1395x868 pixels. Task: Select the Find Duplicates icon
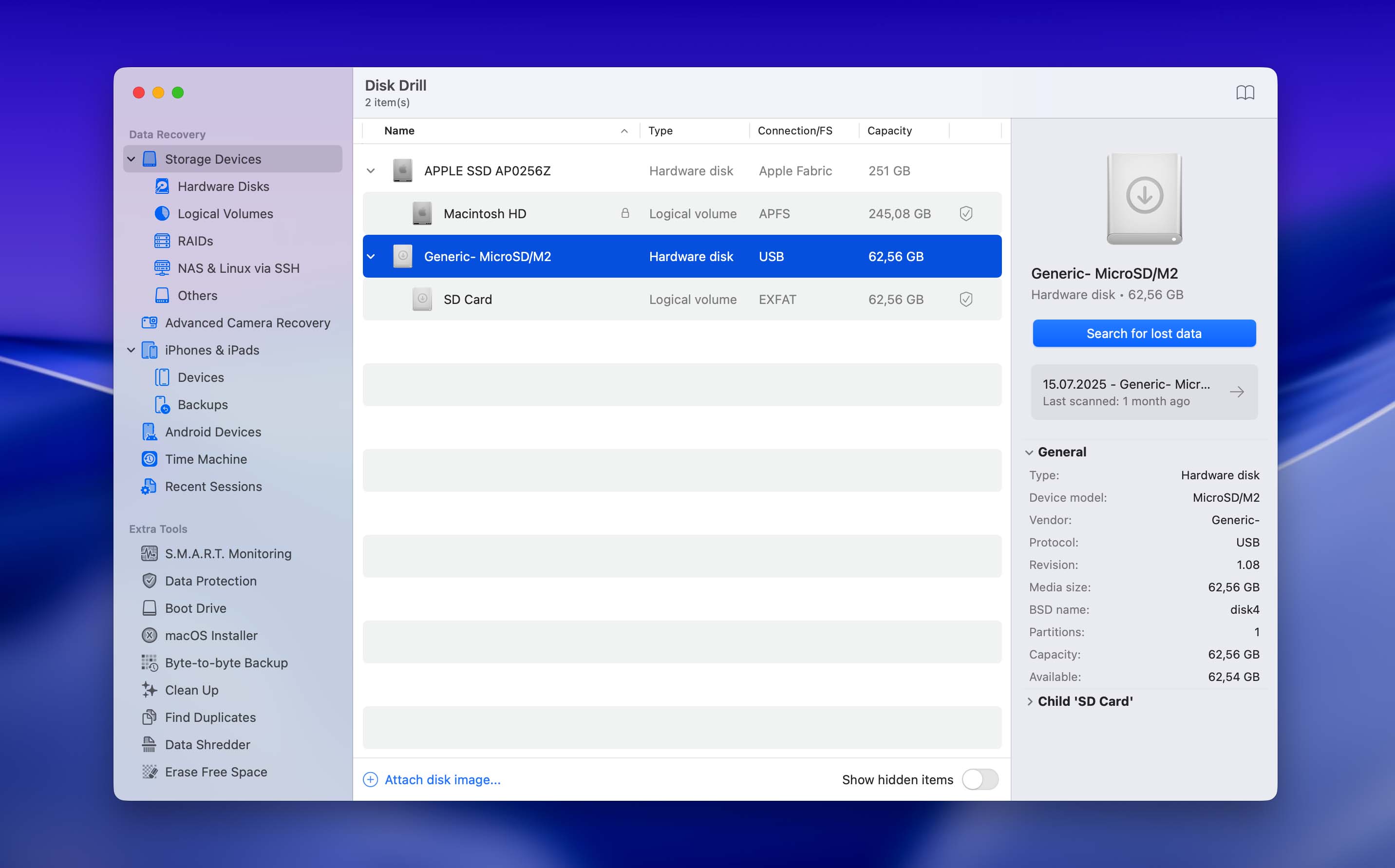click(x=149, y=717)
